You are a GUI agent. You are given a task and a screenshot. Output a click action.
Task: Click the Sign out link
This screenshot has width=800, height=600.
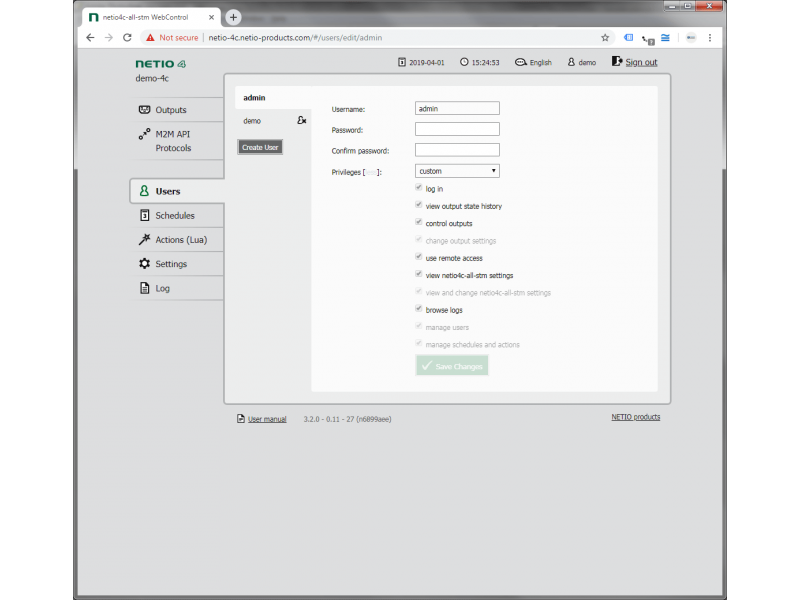coord(641,62)
